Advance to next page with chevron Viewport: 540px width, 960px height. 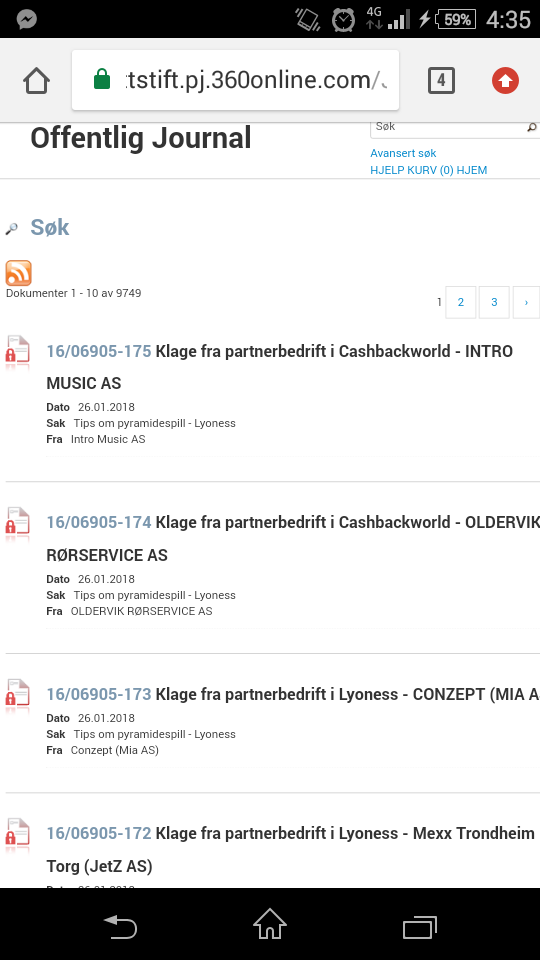[x=527, y=302]
